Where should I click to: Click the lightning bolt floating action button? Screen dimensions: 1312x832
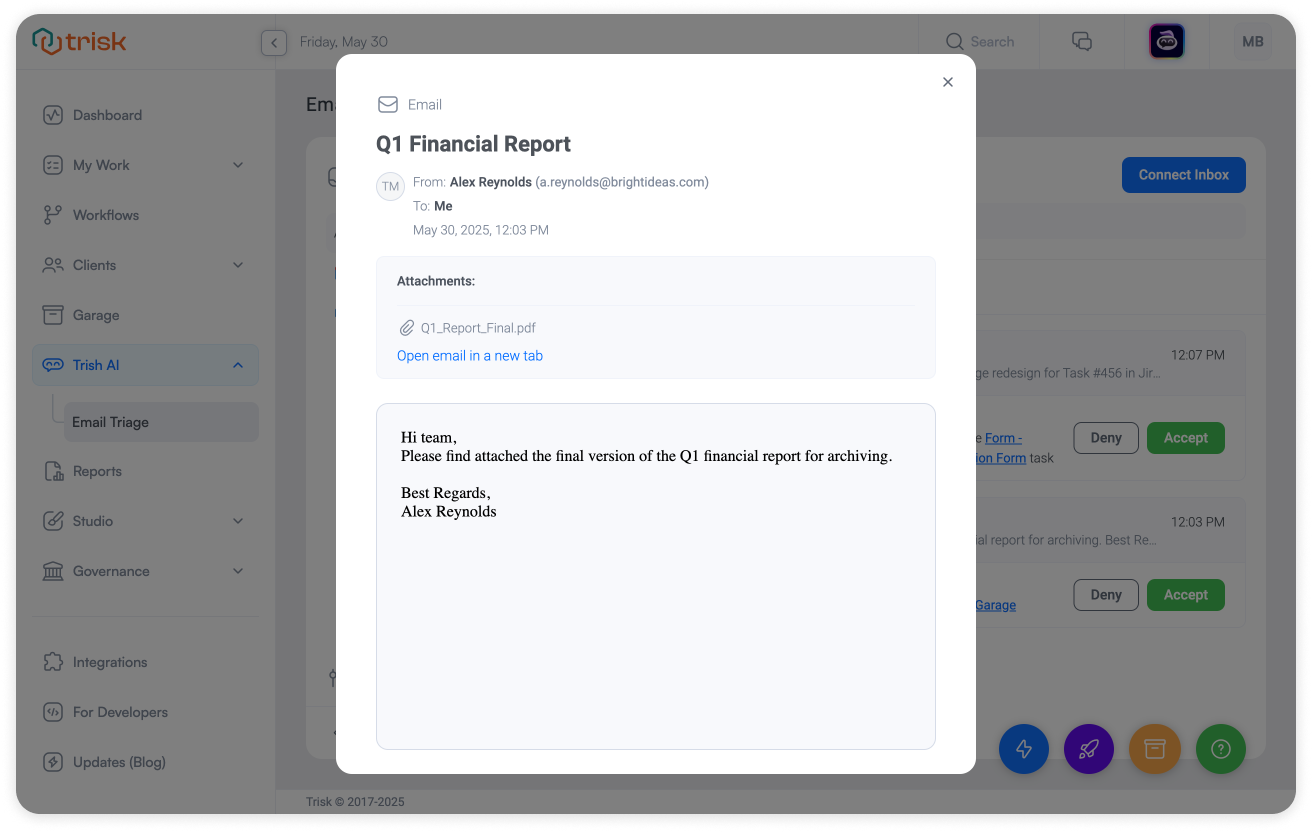point(1023,749)
